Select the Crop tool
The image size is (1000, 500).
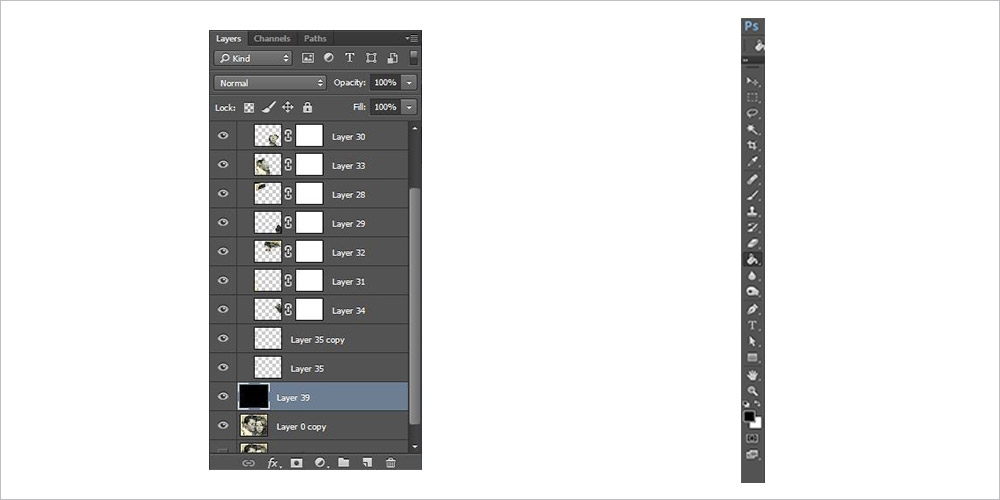pyautogui.click(x=753, y=145)
